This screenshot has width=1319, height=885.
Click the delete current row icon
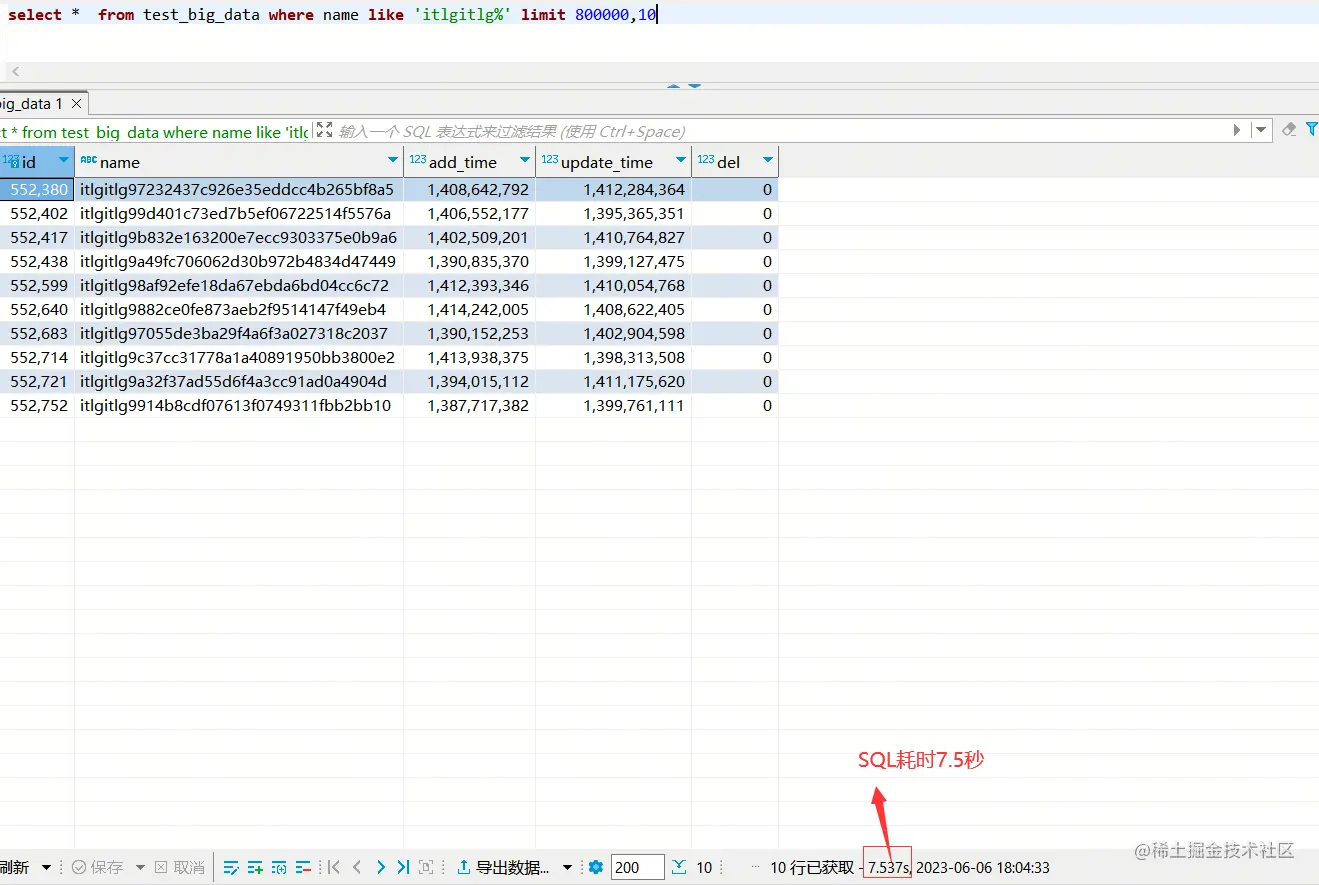[303, 867]
